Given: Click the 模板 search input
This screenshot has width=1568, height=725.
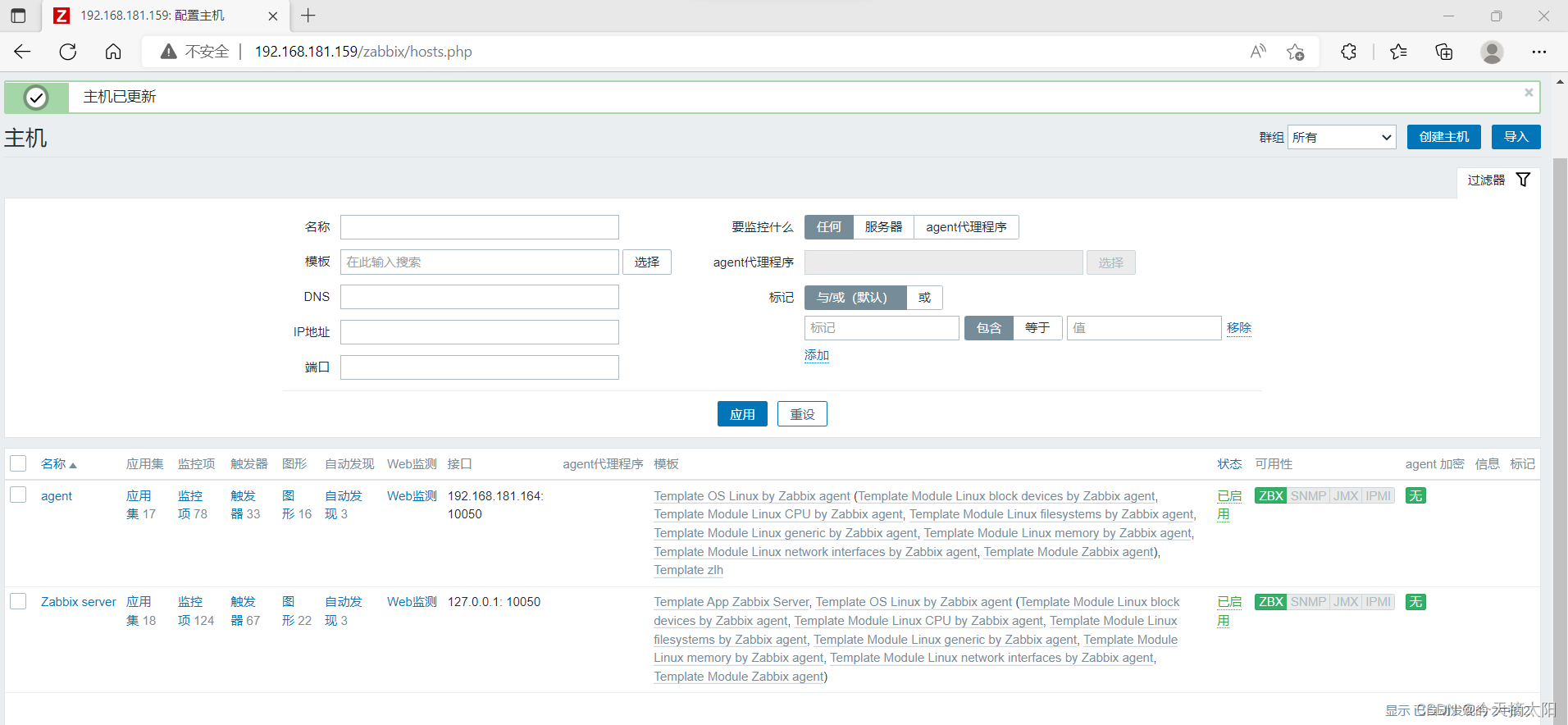Looking at the screenshot, I should [x=480, y=262].
